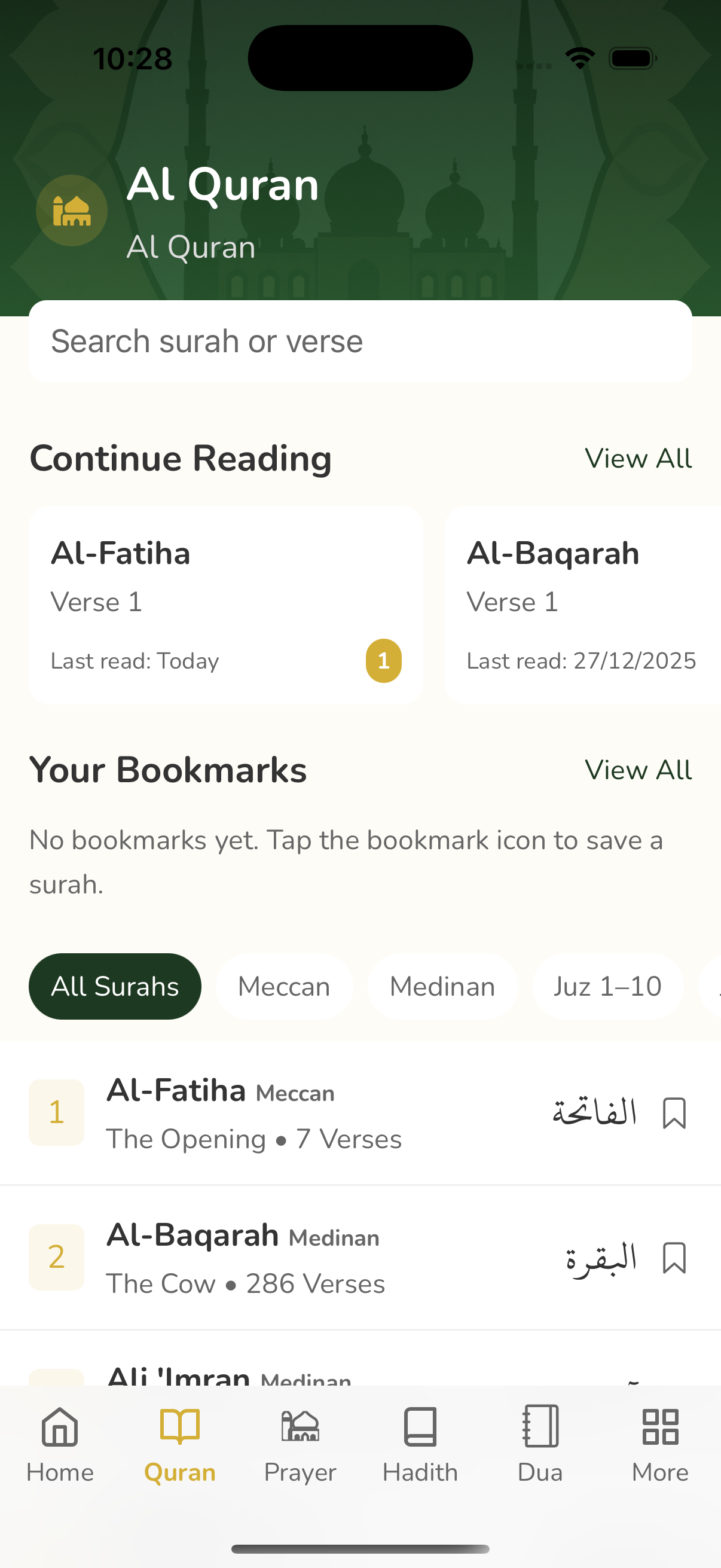Tap the mosque logo icon in header
Viewport: 721px width, 1568px height.
[72, 211]
